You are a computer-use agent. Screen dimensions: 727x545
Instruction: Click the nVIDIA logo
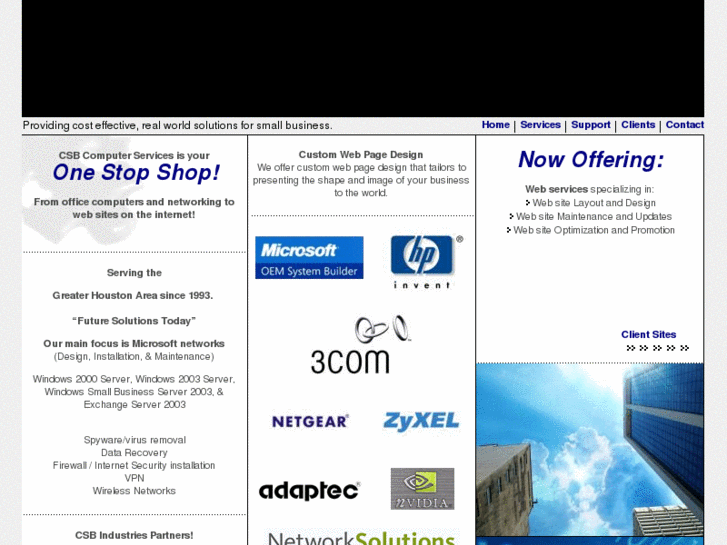tap(422, 489)
